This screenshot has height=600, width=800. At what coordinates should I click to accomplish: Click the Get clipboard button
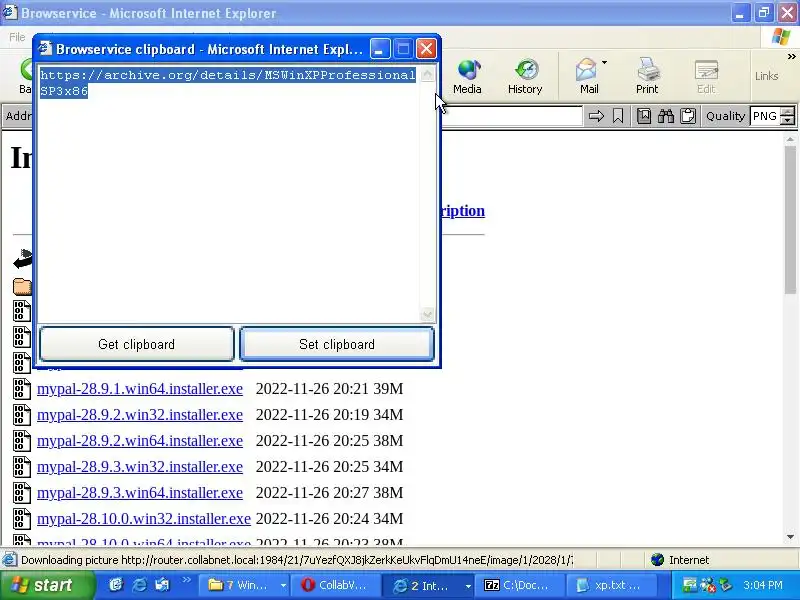coord(137,344)
